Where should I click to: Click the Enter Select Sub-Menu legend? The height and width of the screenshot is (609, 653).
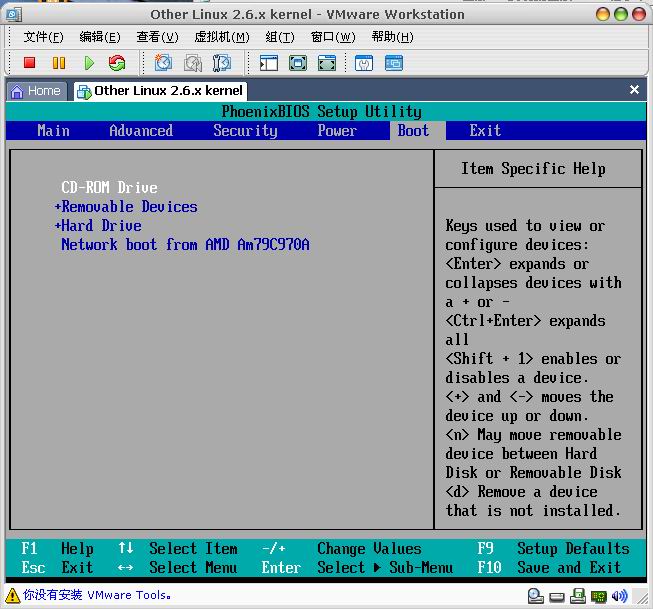(x=357, y=568)
